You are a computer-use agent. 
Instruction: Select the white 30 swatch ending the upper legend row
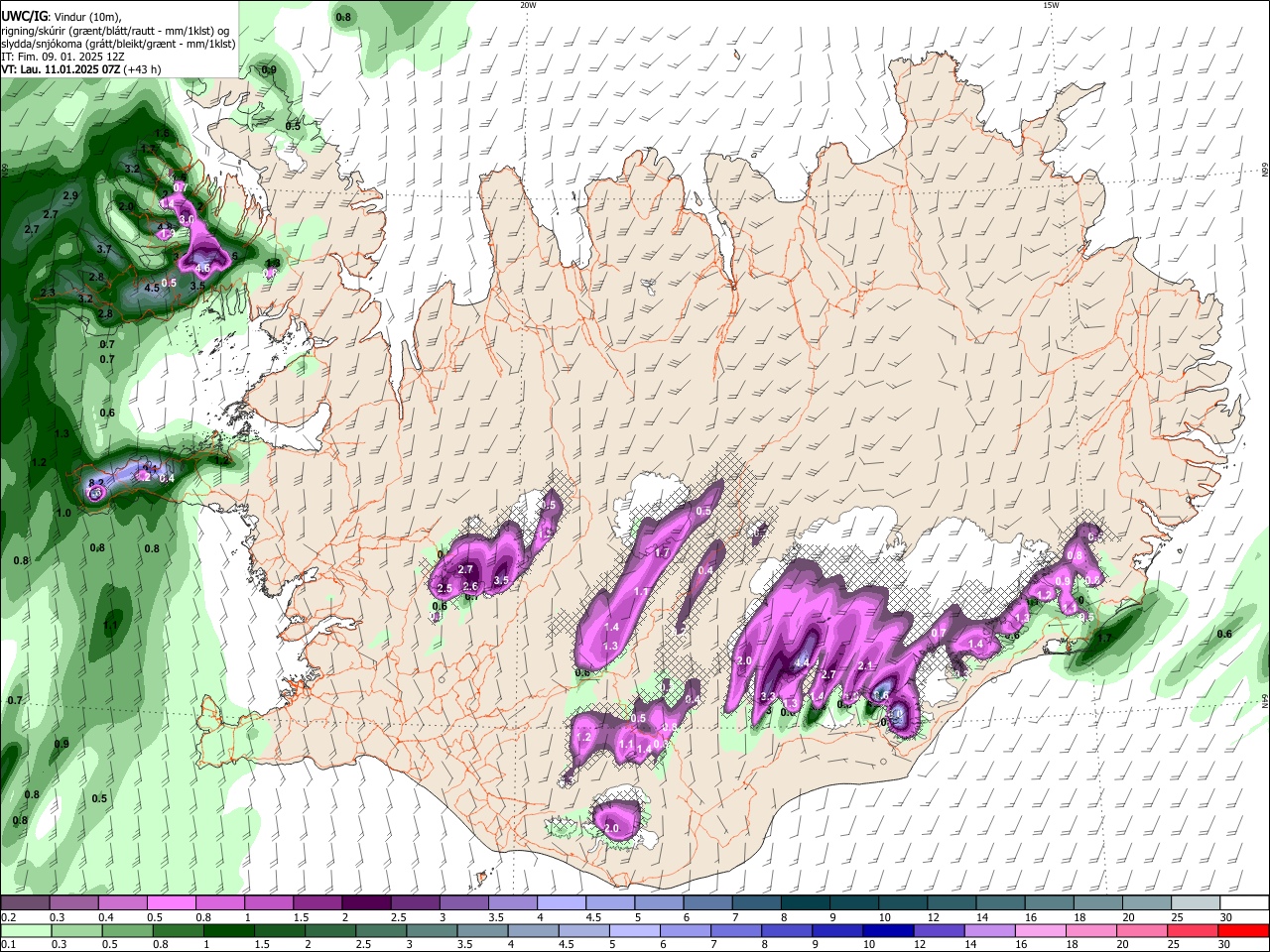pos(1243,903)
